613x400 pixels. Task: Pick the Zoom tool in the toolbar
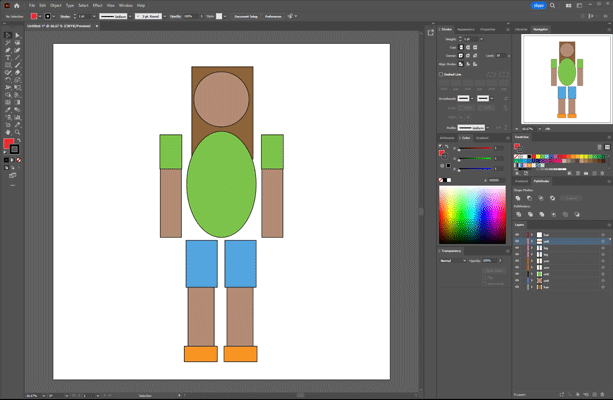click(17, 131)
